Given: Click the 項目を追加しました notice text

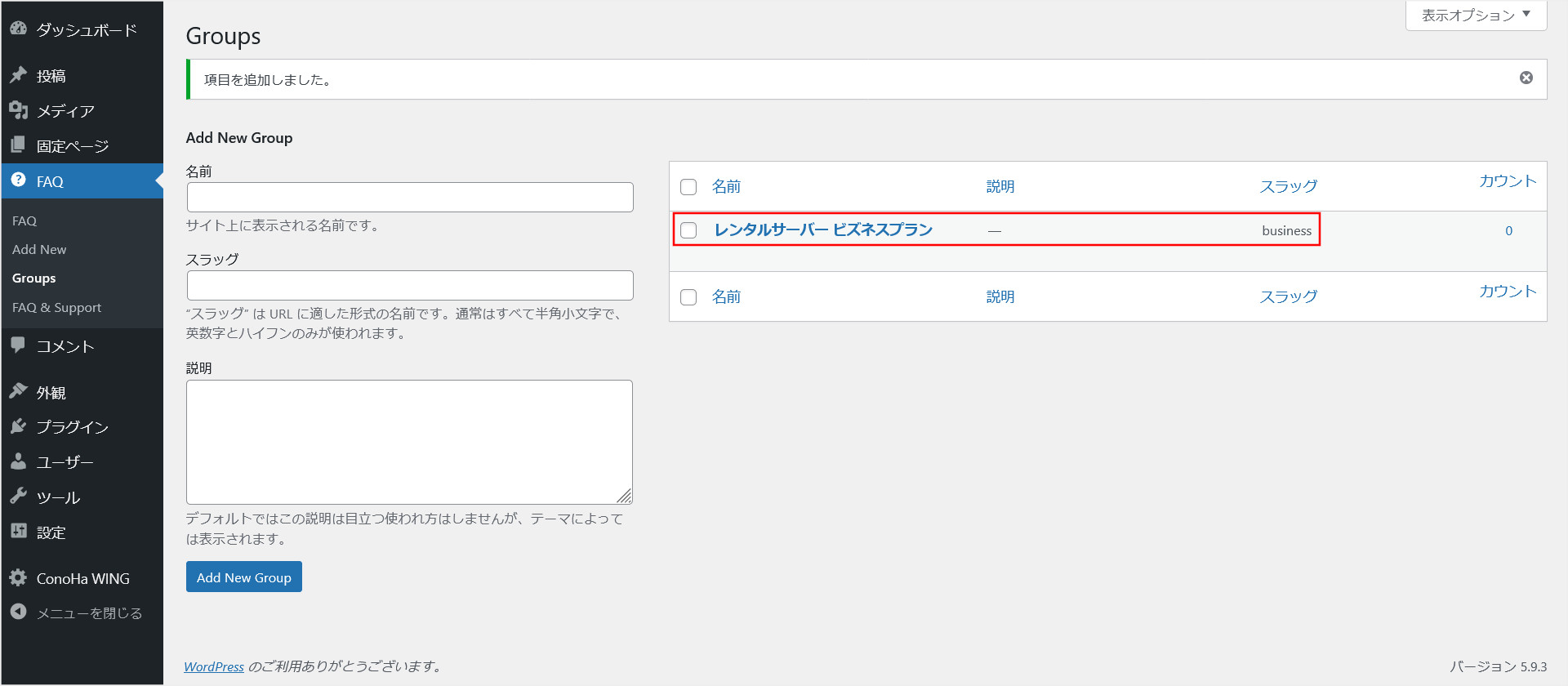Looking at the screenshot, I should pyautogui.click(x=268, y=79).
